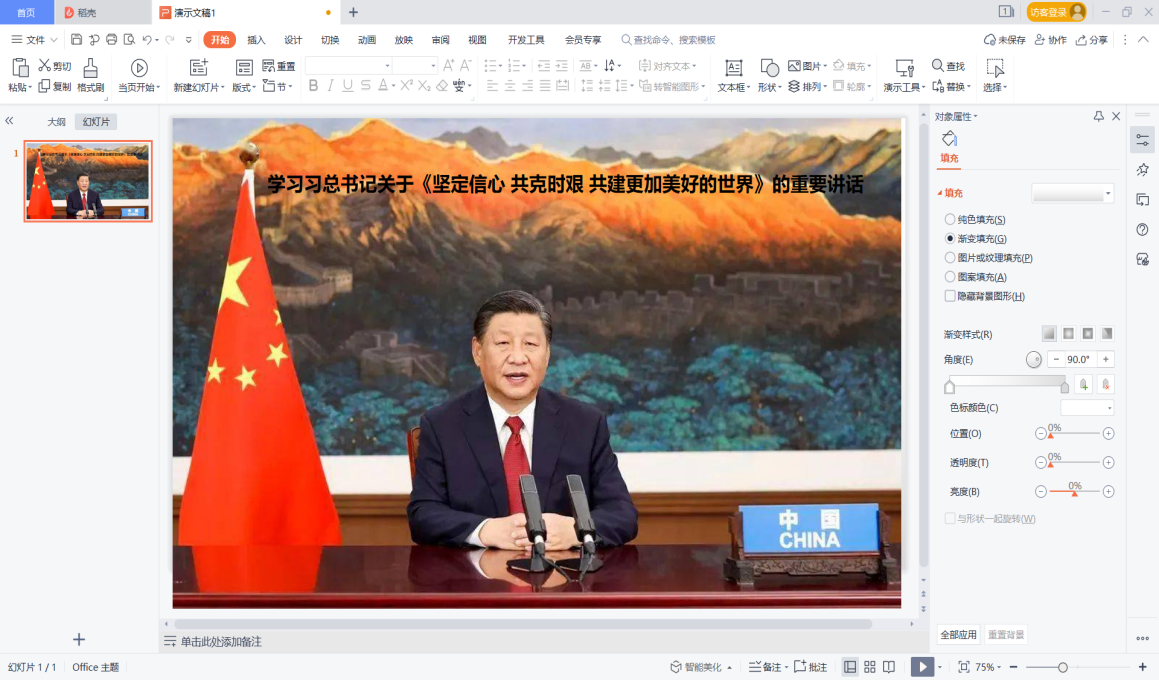Click the Find (查找) icon
The height and width of the screenshot is (680, 1159).
click(x=948, y=66)
